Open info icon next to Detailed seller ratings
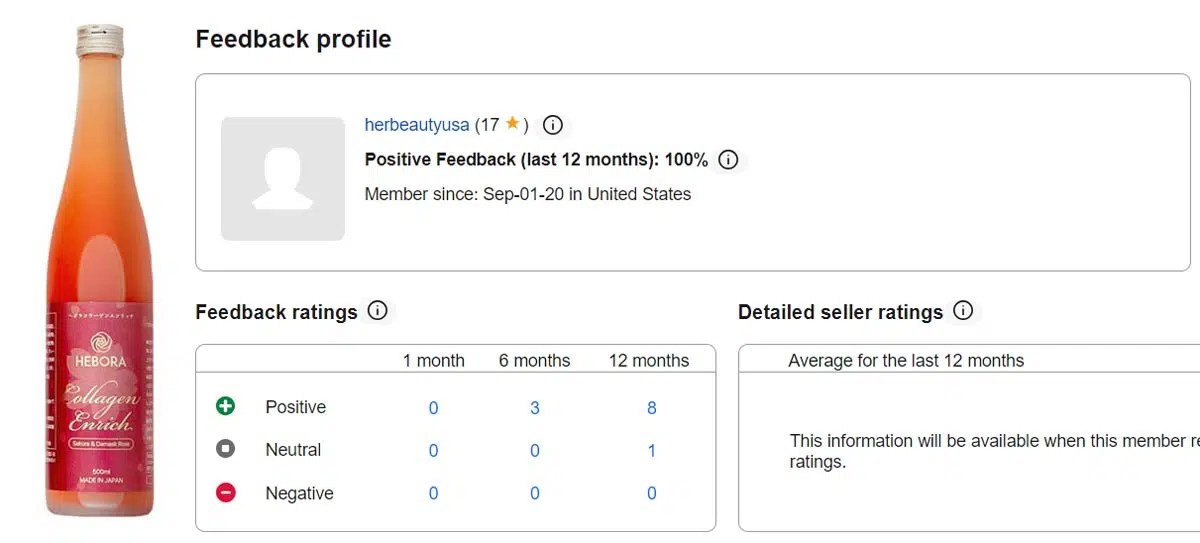Image resolution: width=1200 pixels, height=543 pixels. 963,311
